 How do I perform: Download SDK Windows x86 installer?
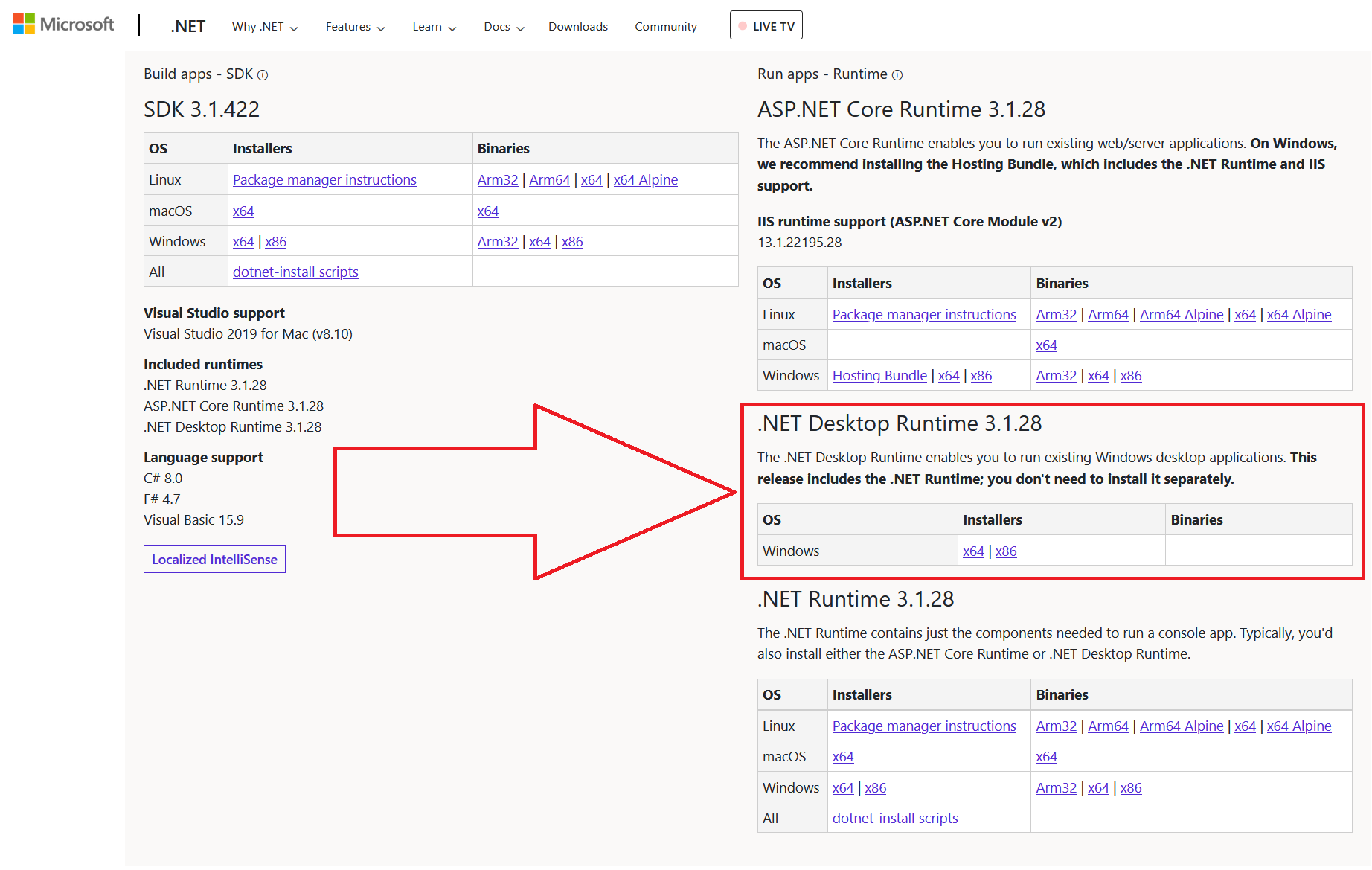click(276, 242)
